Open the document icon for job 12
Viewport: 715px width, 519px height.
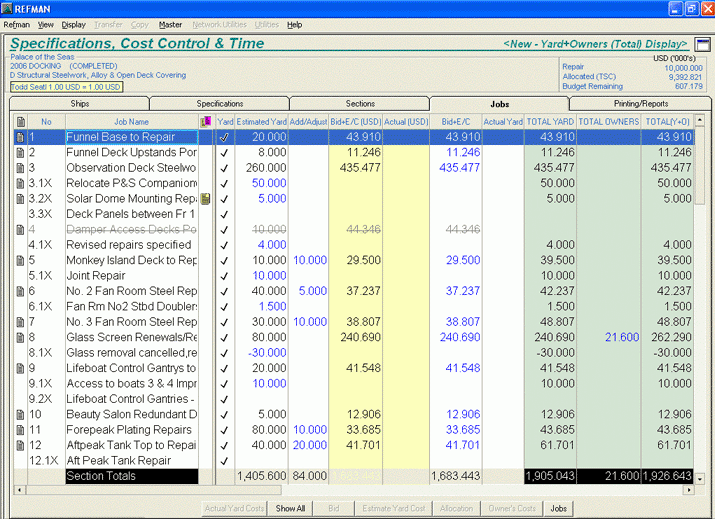point(19,445)
